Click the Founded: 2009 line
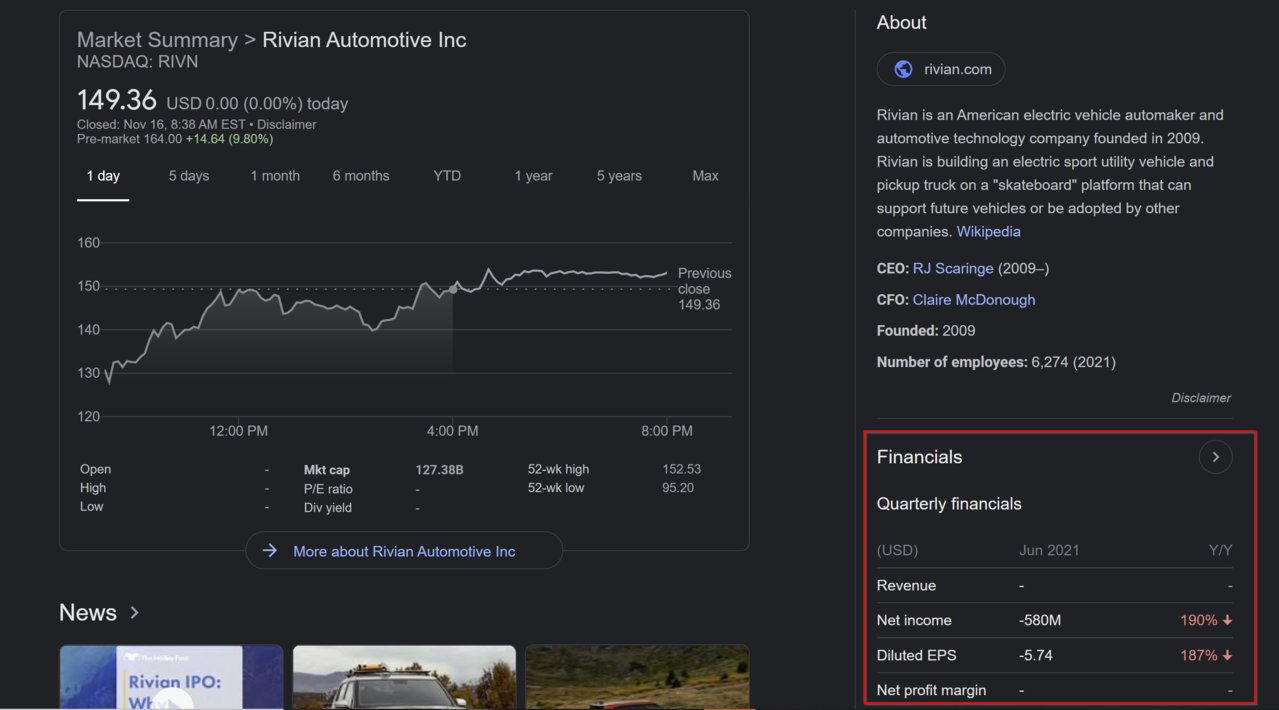Image resolution: width=1279 pixels, height=710 pixels. [926, 331]
